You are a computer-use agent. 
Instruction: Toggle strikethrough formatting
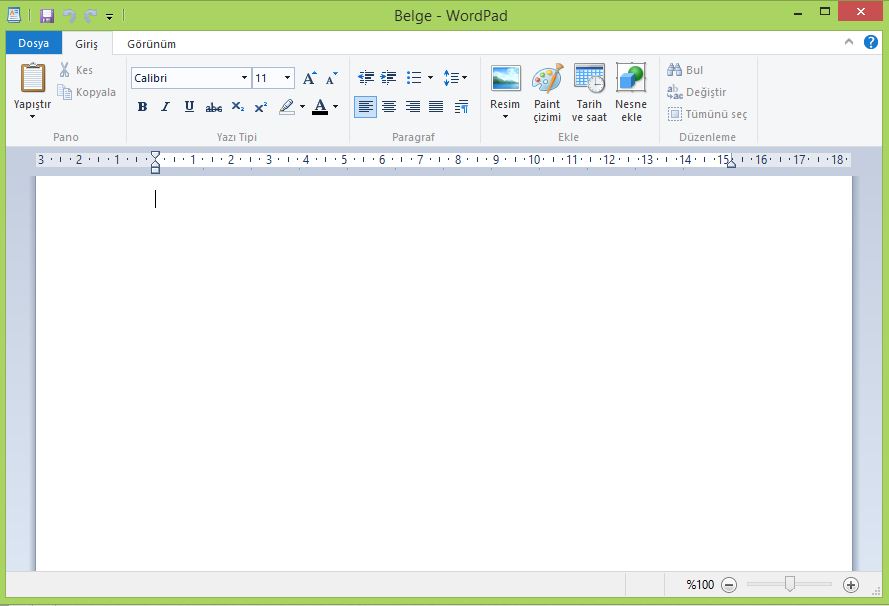tap(214, 107)
